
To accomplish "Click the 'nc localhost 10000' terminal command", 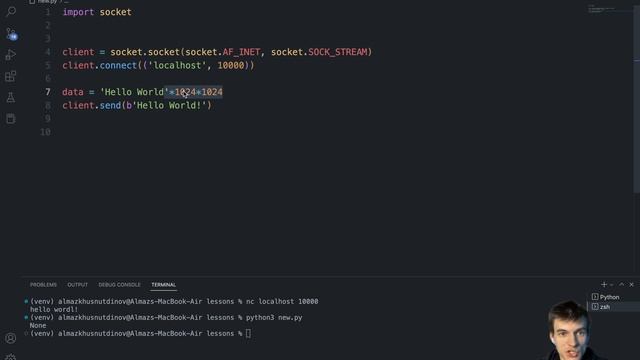I will tap(282, 301).
